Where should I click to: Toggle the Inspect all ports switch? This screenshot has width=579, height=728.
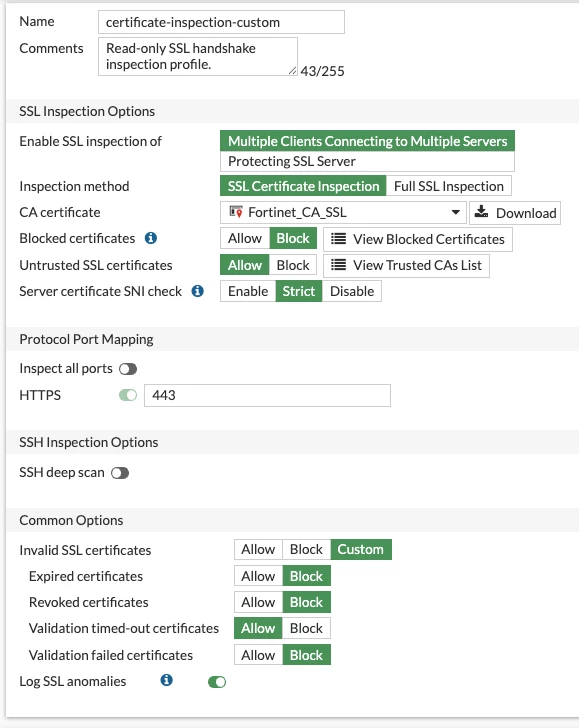128,369
